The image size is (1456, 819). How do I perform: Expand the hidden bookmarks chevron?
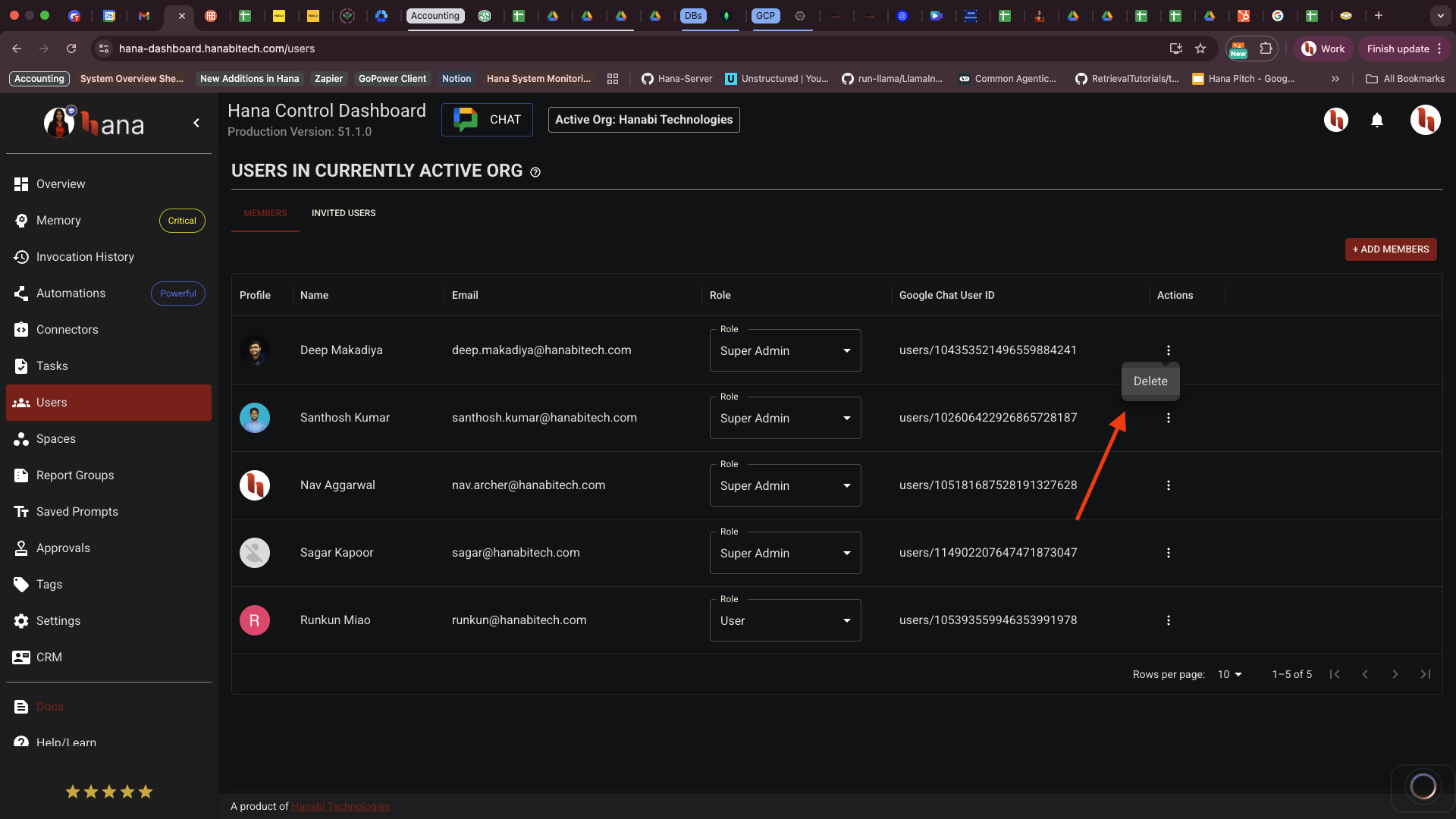pyautogui.click(x=1335, y=79)
